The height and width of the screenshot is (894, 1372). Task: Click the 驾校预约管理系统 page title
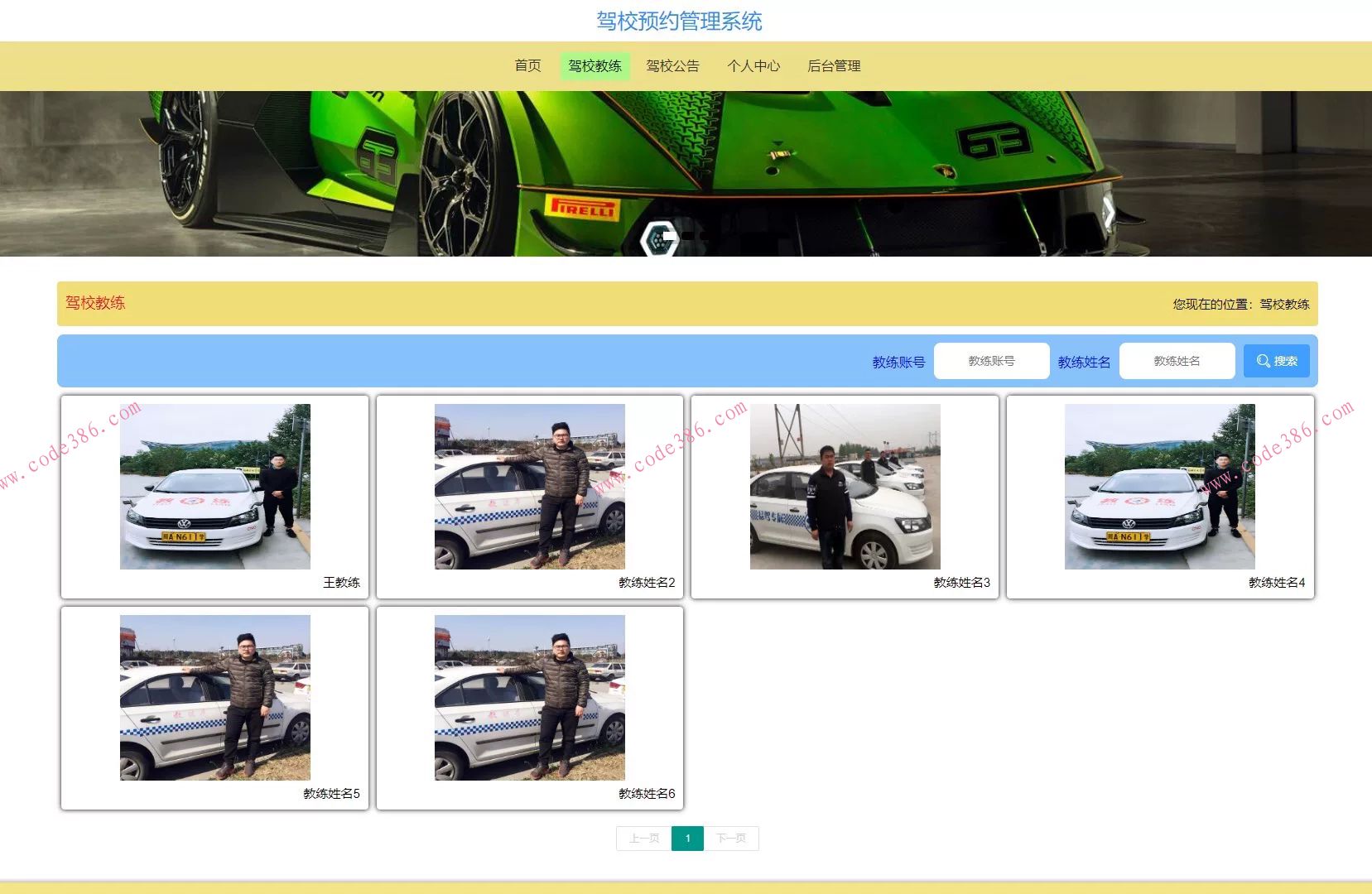[680, 22]
